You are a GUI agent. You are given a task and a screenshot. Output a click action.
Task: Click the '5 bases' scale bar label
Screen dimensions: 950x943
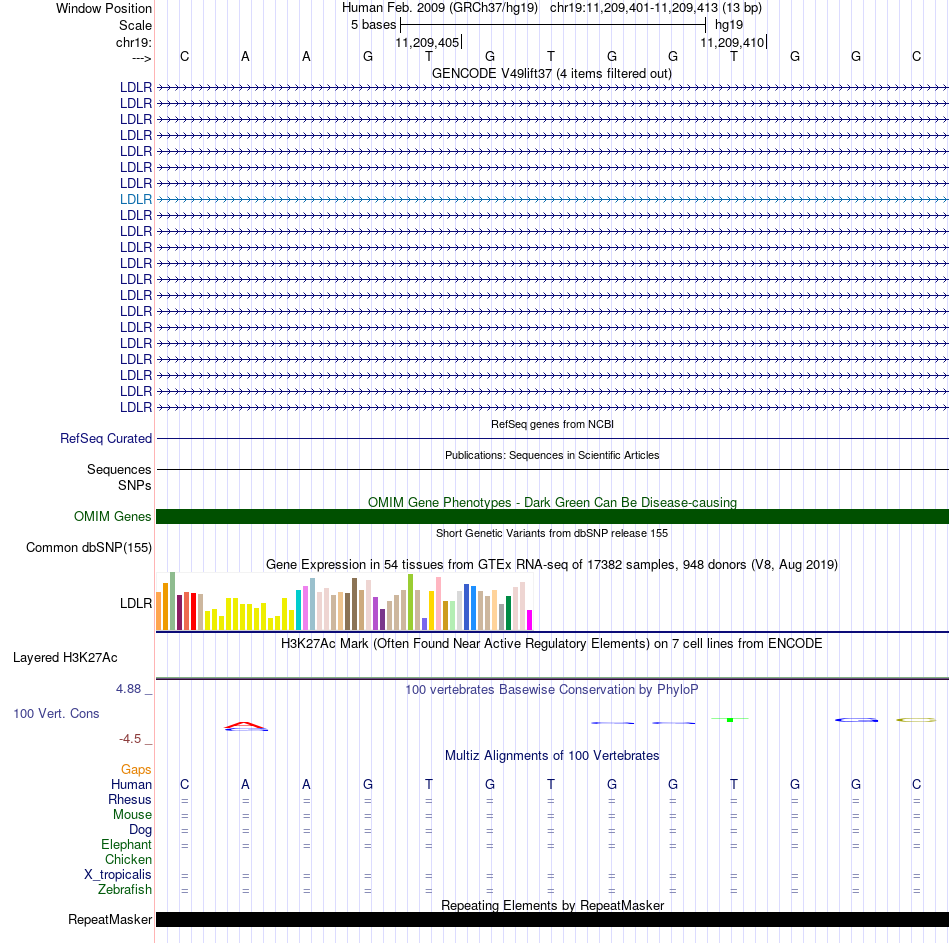[x=373, y=25]
